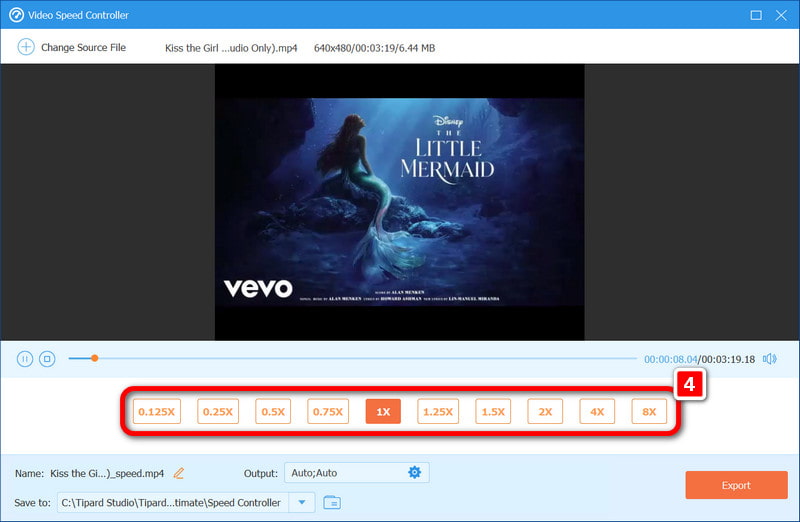The width and height of the screenshot is (800, 522).
Task: Mute the volume speaker icon
Action: pyautogui.click(x=769, y=359)
